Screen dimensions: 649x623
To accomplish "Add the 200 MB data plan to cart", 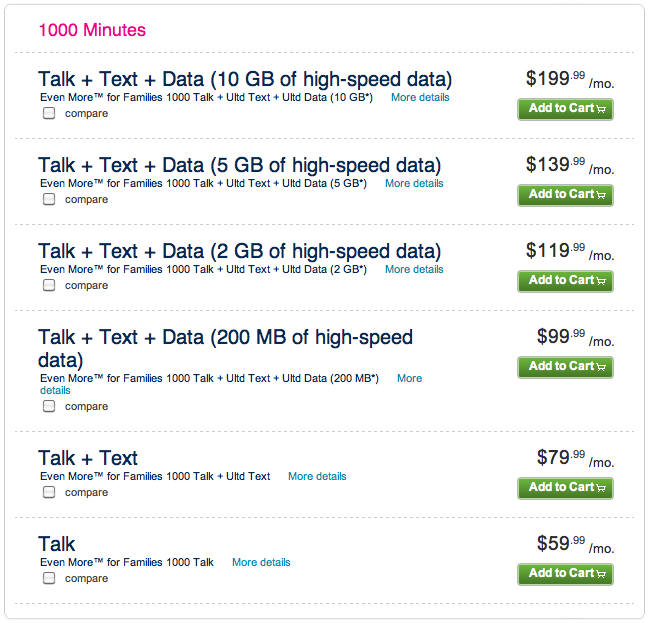I will coord(565,367).
